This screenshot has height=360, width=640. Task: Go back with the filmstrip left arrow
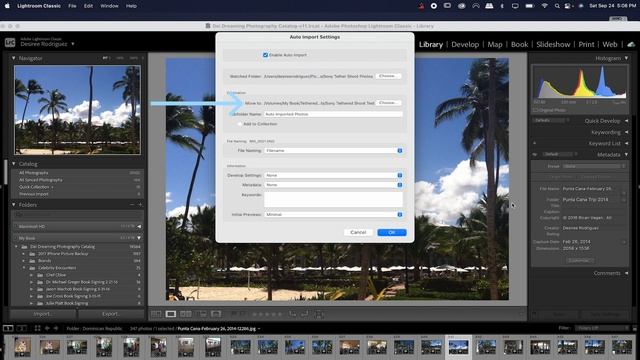(47, 328)
